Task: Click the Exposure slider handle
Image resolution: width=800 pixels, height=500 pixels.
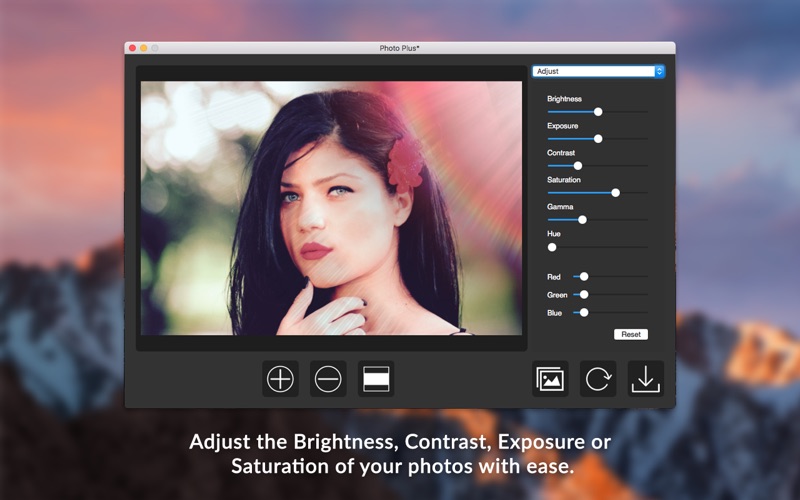Action: (x=598, y=139)
